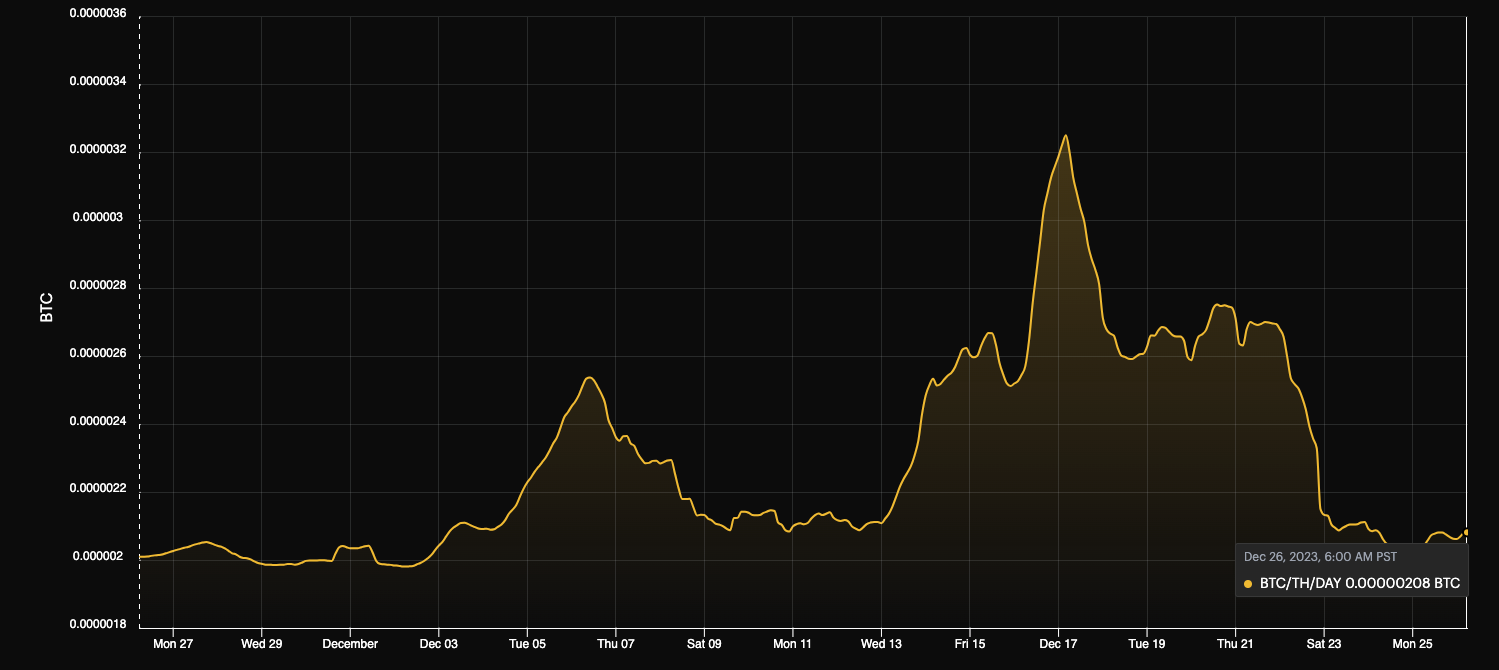Viewport: 1499px width, 670px height.
Task: Click the yellow legend dot in the tooltip
Action: coord(1248,583)
